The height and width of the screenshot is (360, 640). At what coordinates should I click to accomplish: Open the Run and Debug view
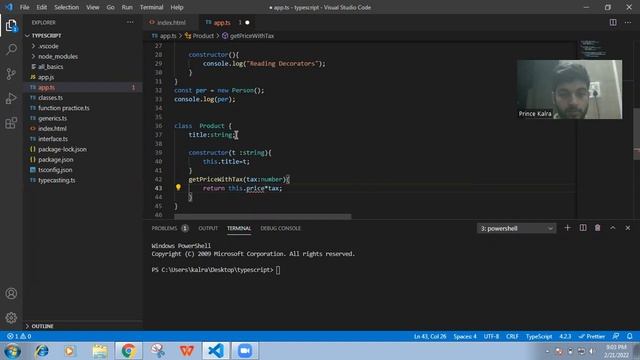click(x=11, y=98)
